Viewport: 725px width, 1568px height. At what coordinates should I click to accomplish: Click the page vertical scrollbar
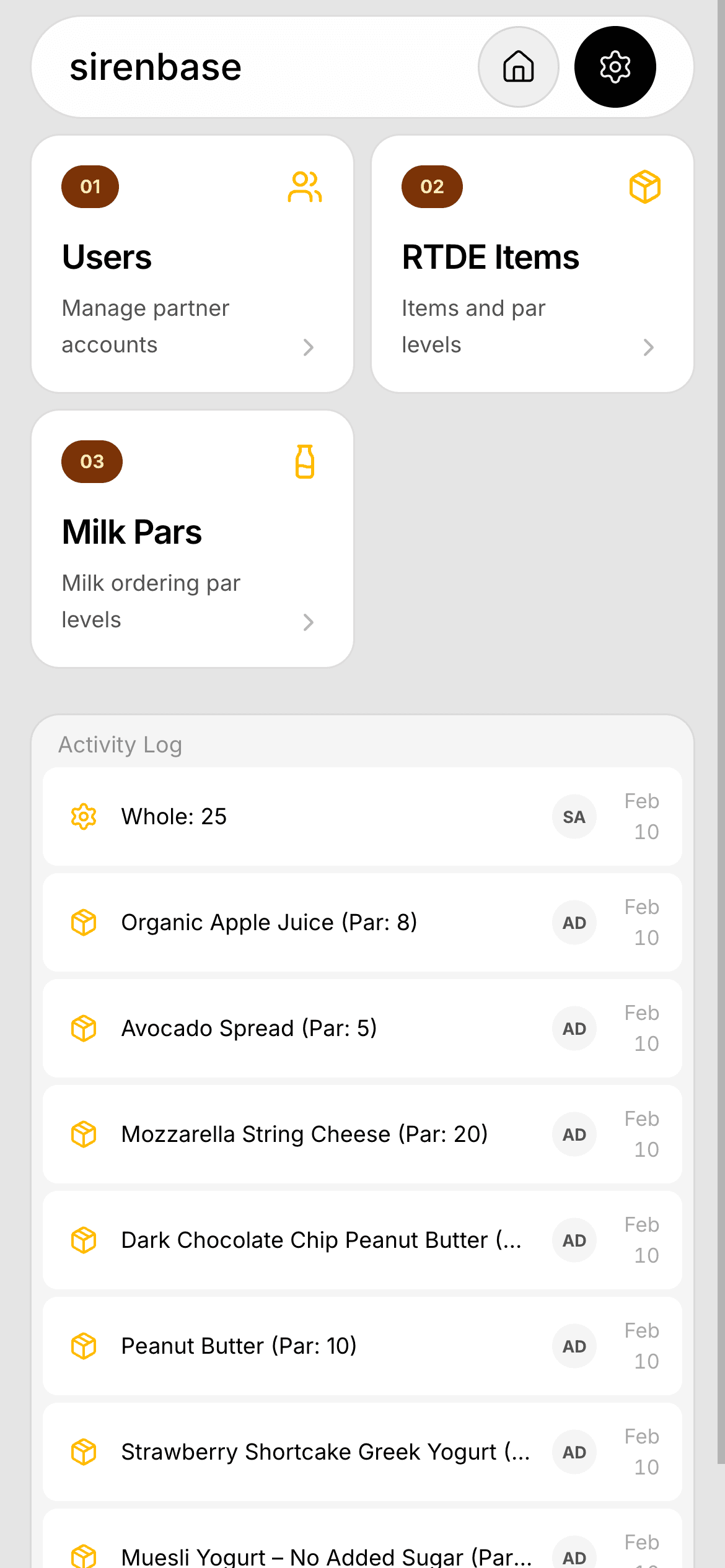pyautogui.click(x=721, y=743)
